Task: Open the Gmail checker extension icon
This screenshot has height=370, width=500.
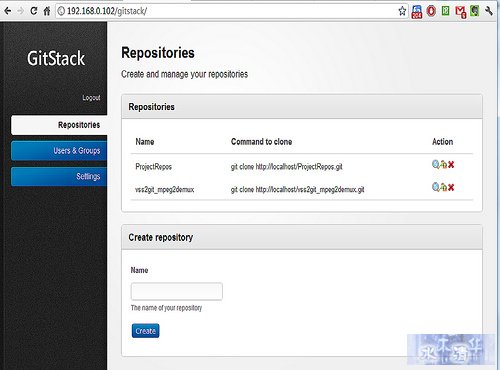Action: (x=461, y=12)
